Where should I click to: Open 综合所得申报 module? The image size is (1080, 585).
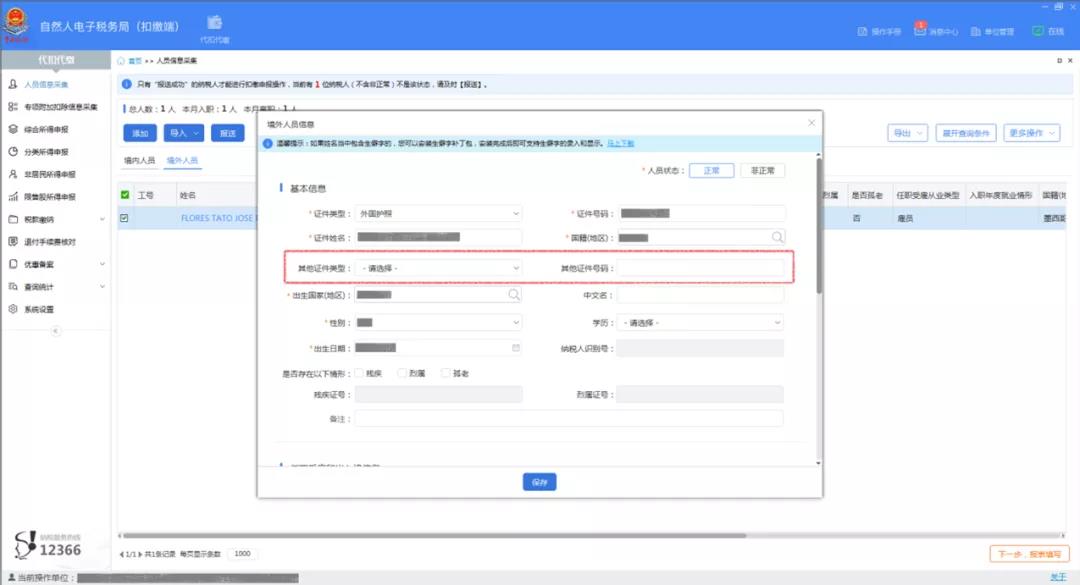coord(45,130)
